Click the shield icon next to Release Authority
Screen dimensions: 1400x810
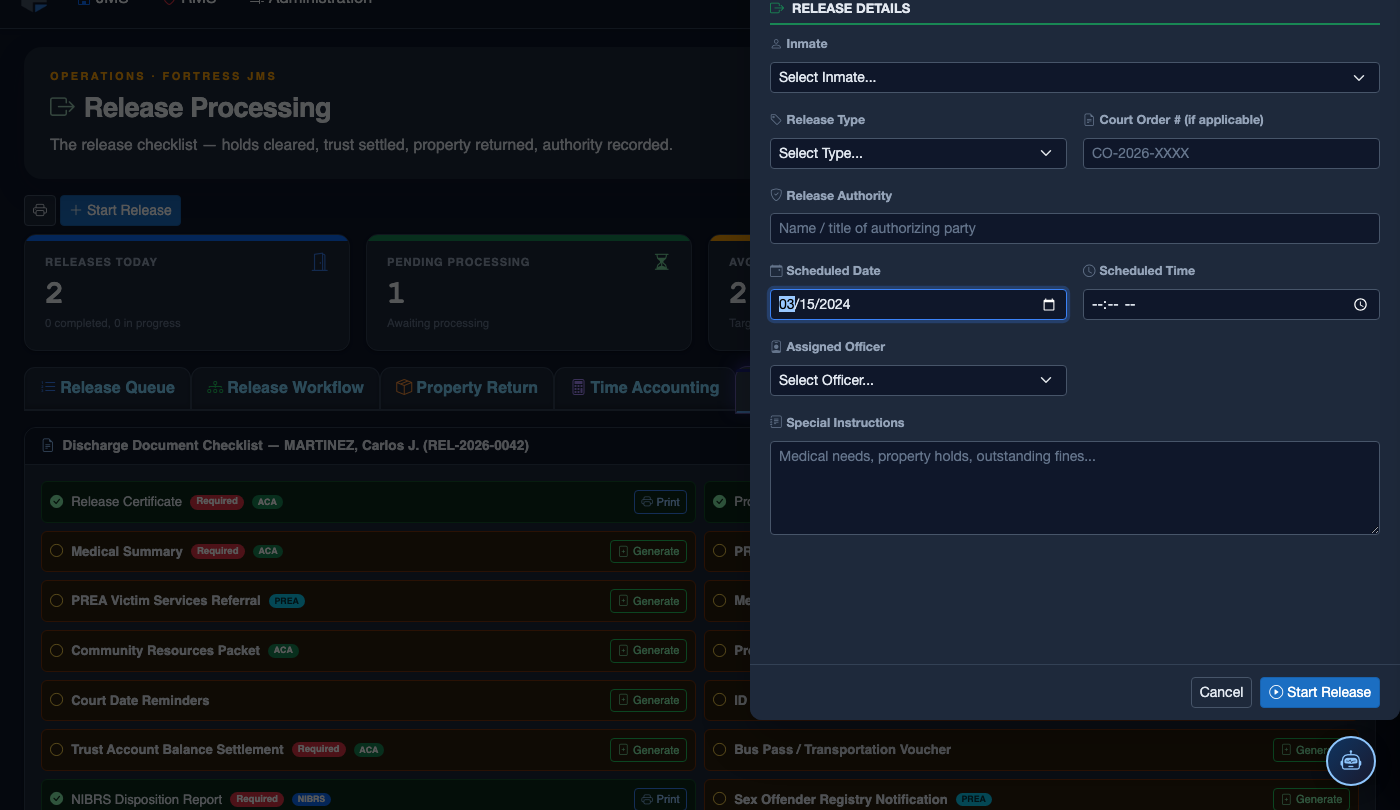777,196
